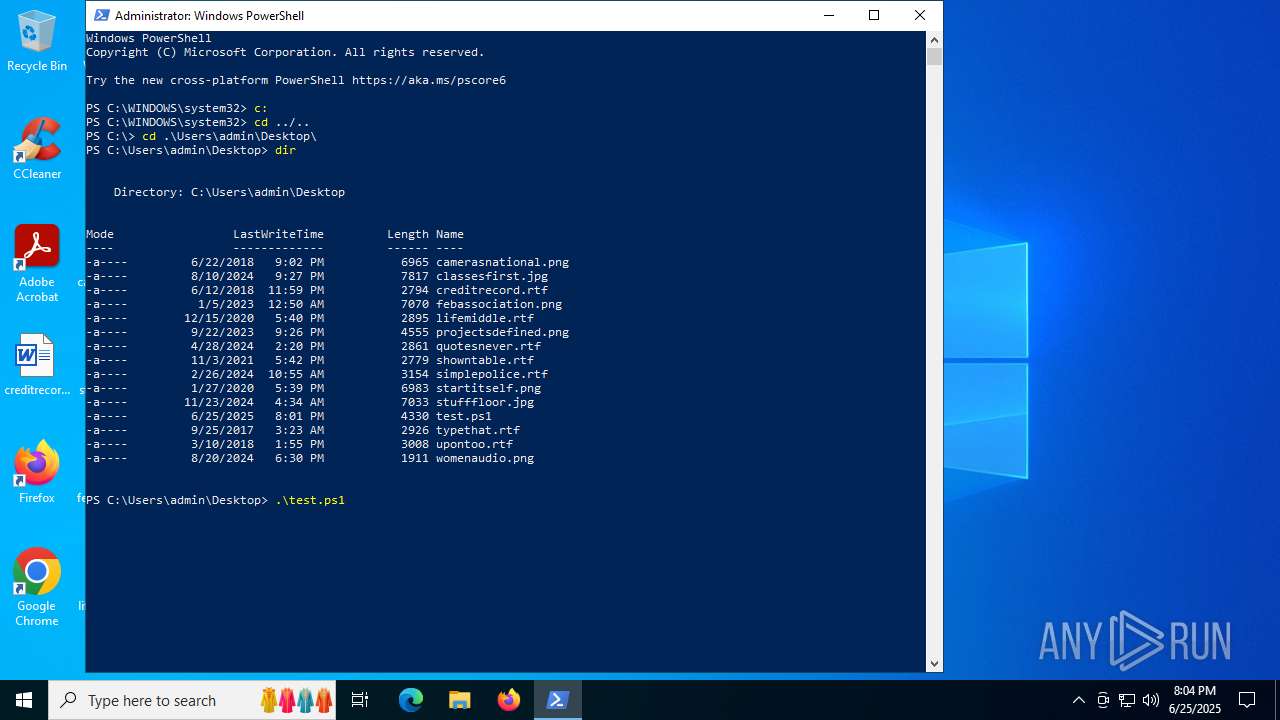
Task: Open the volume speaker tray icon
Action: (x=1151, y=700)
